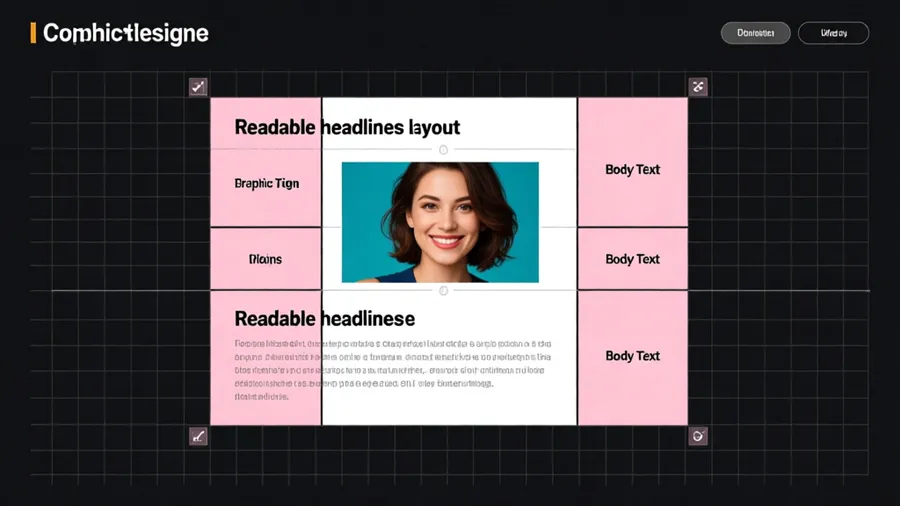The width and height of the screenshot is (900, 506).
Task: Click the circular divider handle below the photo
Action: 443,291
